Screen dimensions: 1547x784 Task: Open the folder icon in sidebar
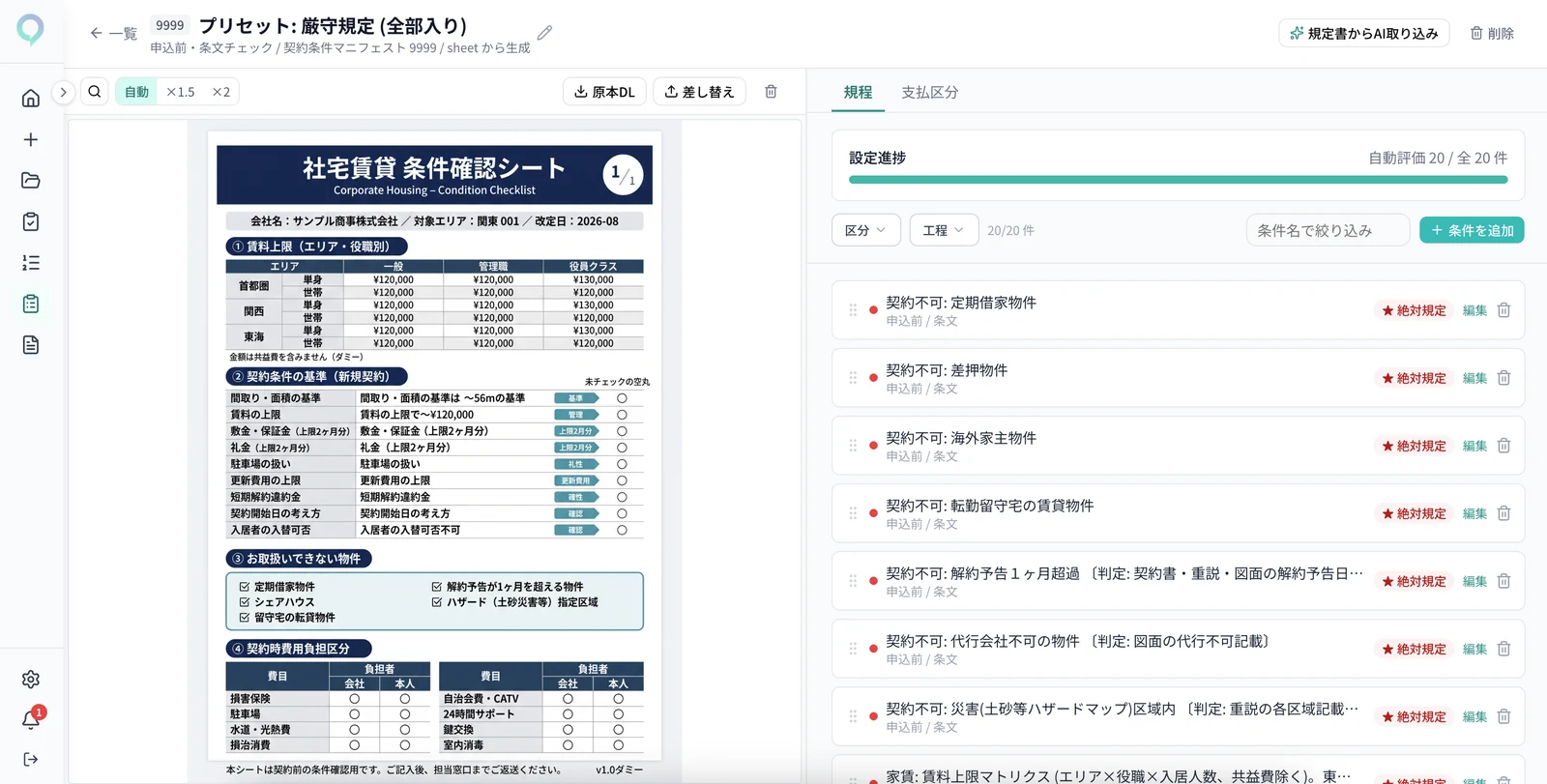tap(31, 180)
